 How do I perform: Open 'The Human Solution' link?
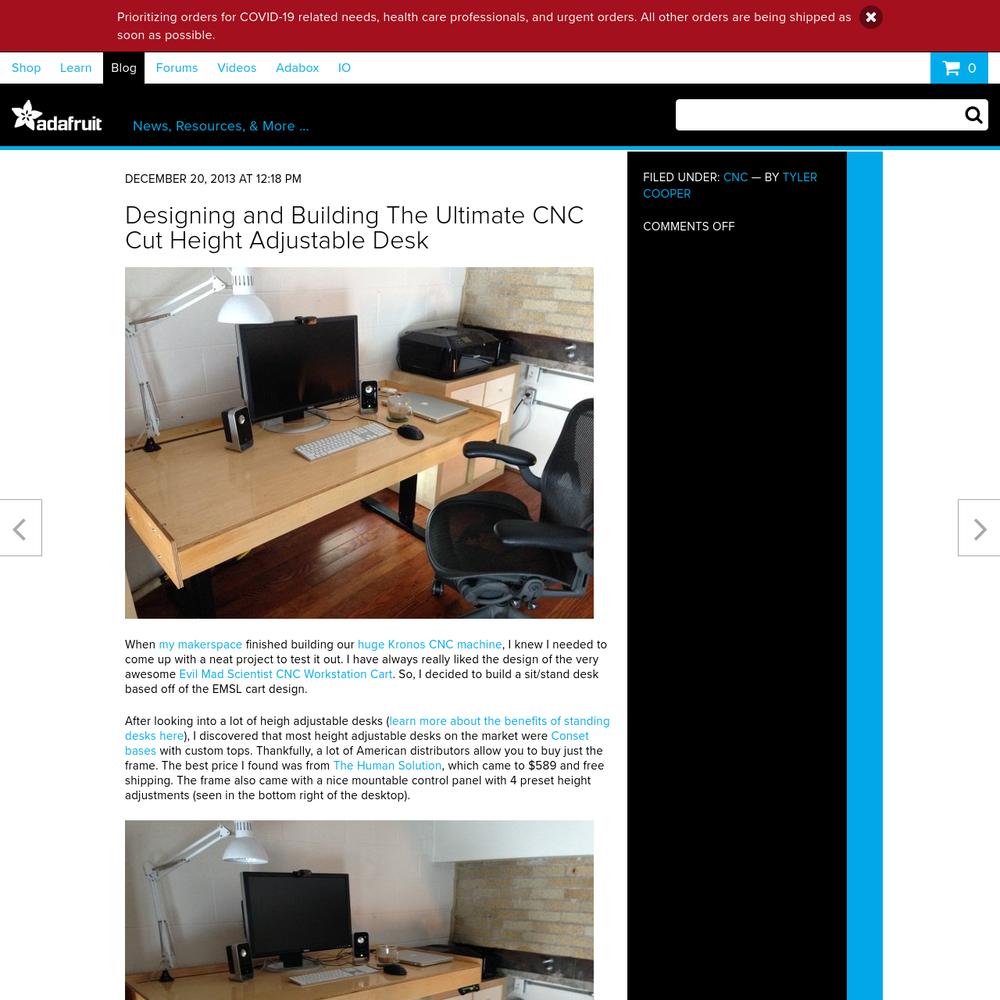tap(387, 765)
